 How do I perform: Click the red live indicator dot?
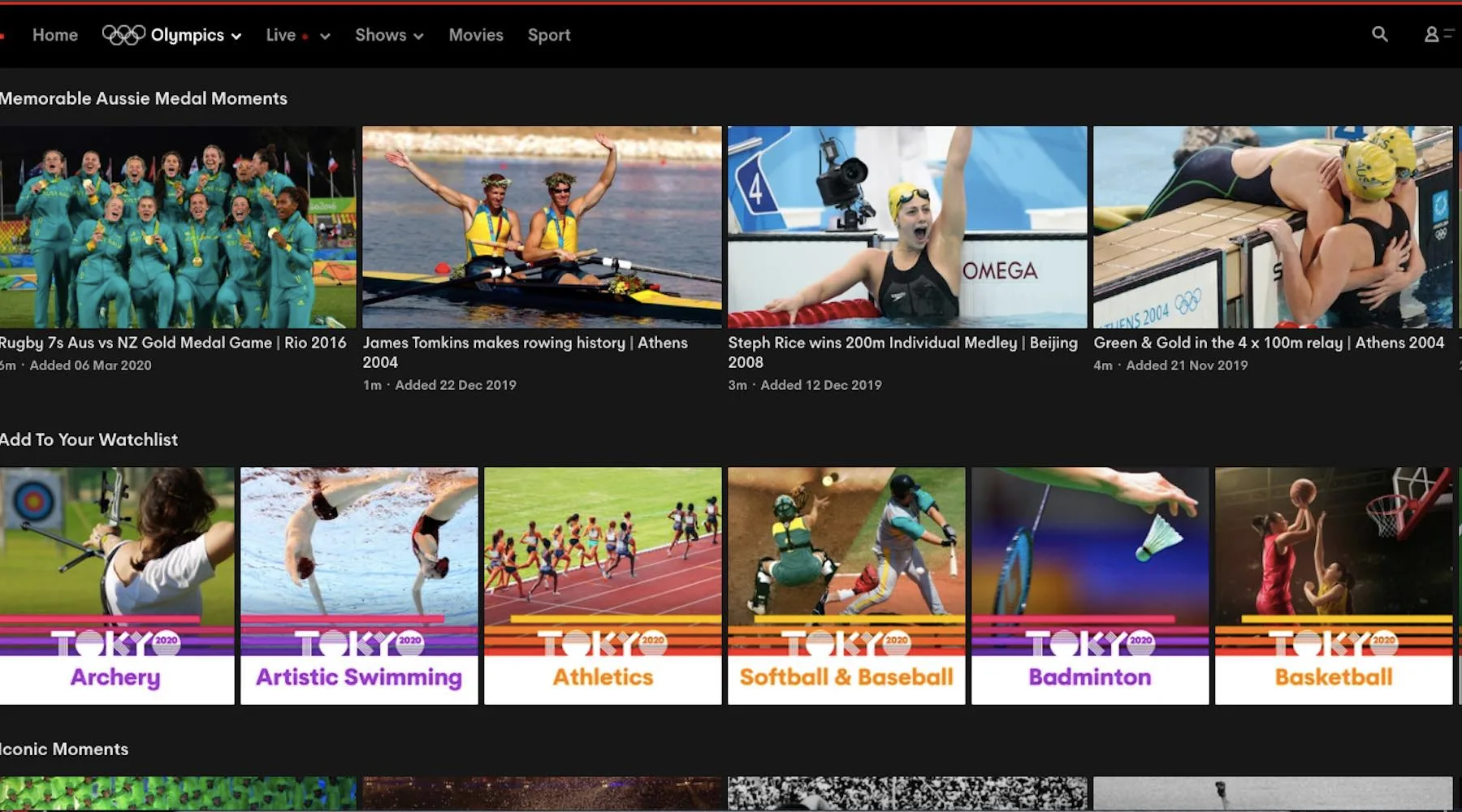point(305,37)
